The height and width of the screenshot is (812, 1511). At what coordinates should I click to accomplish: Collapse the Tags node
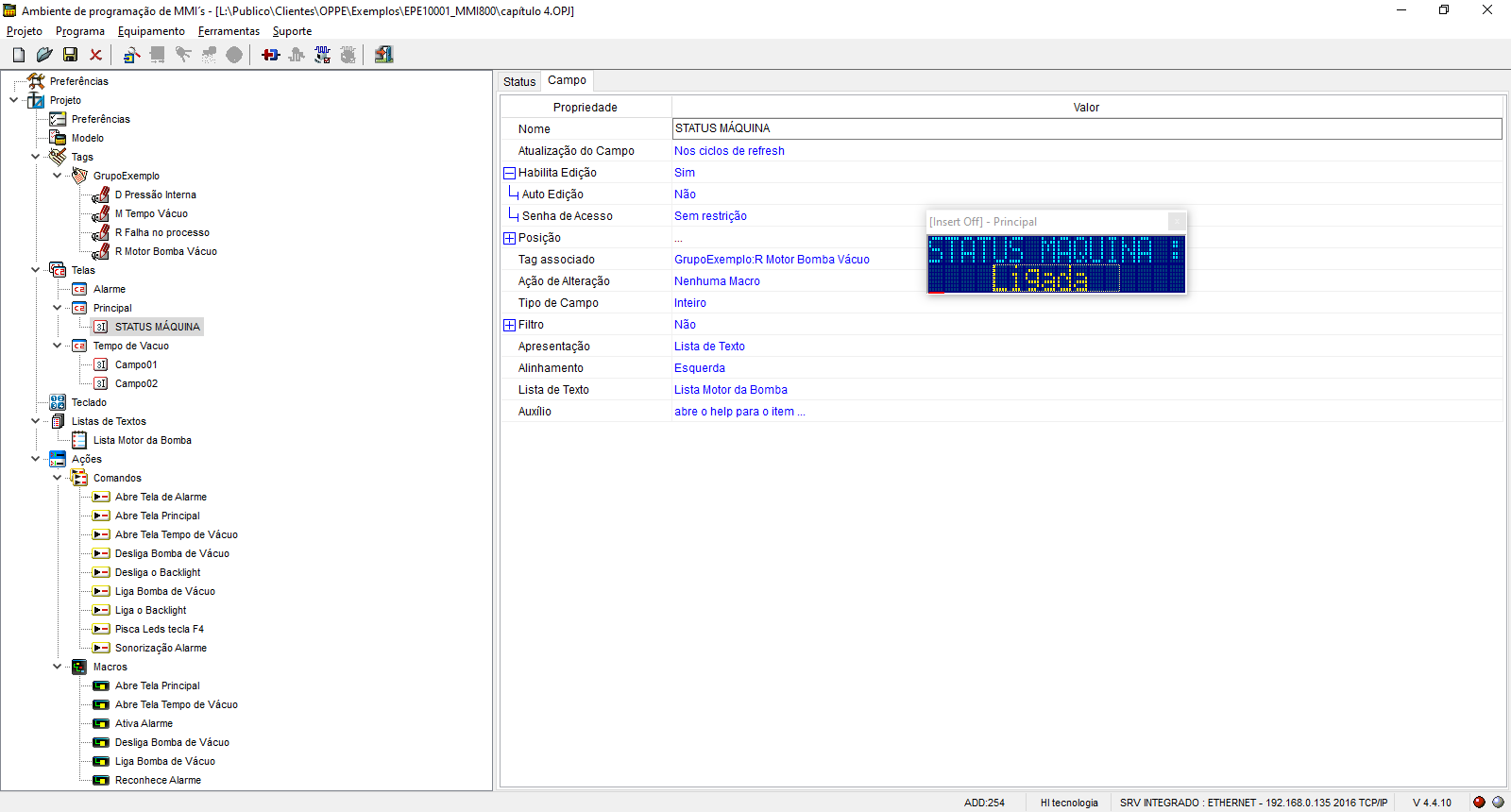pyautogui.click(x=36, y=157)
